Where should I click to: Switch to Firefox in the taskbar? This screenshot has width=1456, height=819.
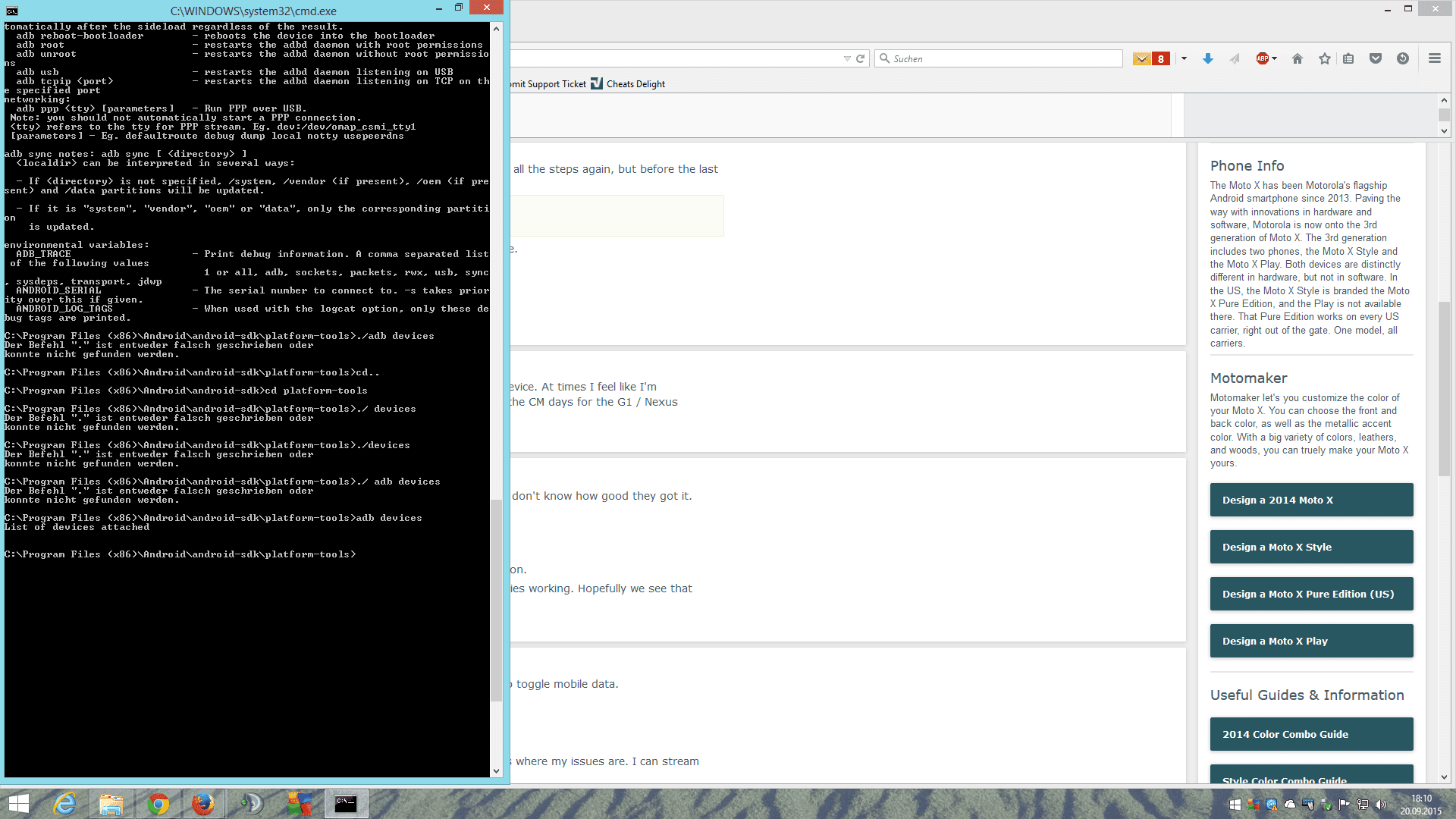click(x=203, y=804)
